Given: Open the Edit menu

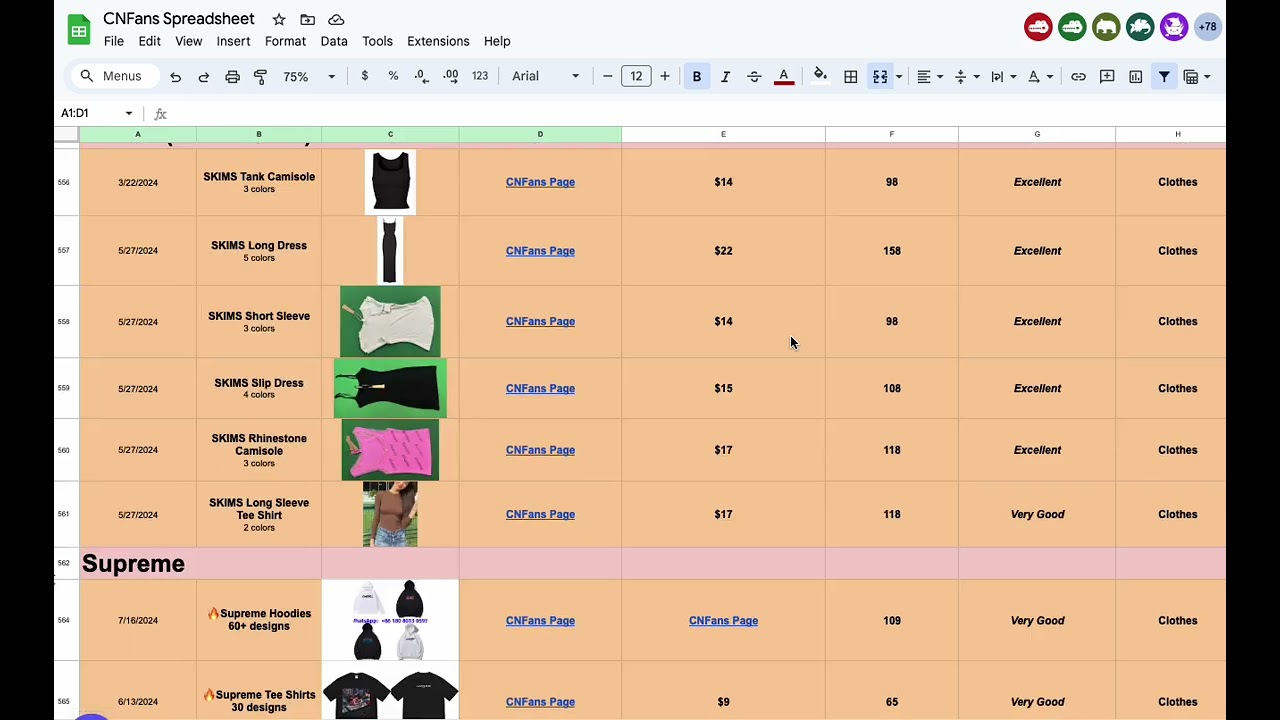Looking at the screenshot, I should tap(149, 41).
